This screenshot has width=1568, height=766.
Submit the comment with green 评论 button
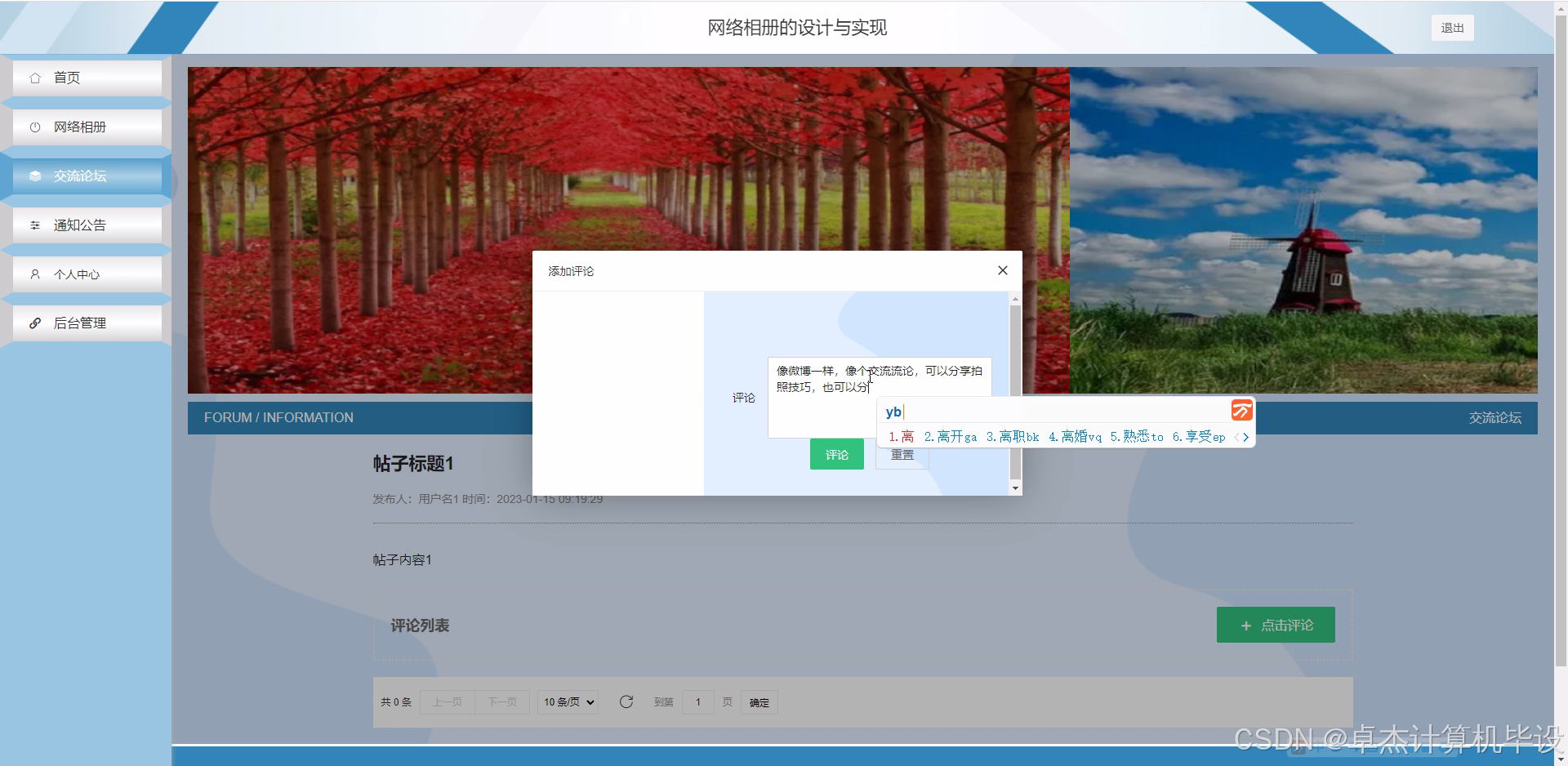click(x=837, y=455)
